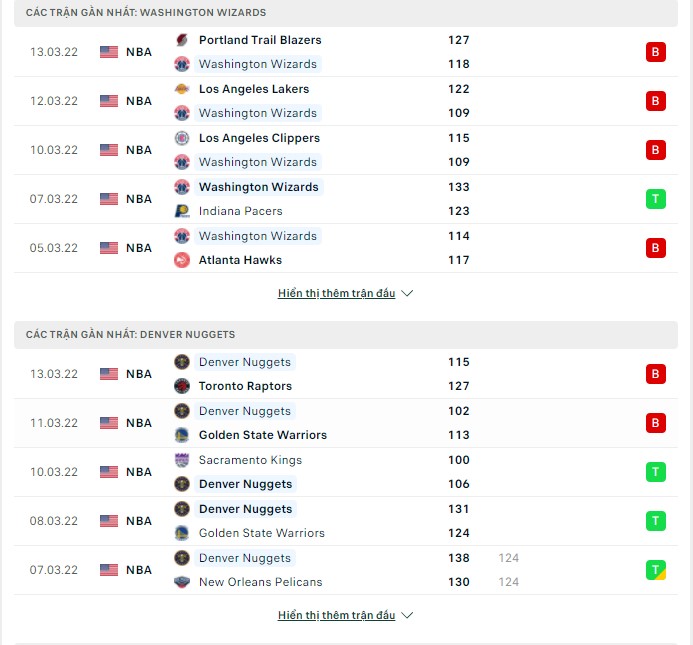Image resolution: width=693 pixels, height=645 pixels.
Task: Open the Toronto Raptors team name
Action: (x=245, y=386)
